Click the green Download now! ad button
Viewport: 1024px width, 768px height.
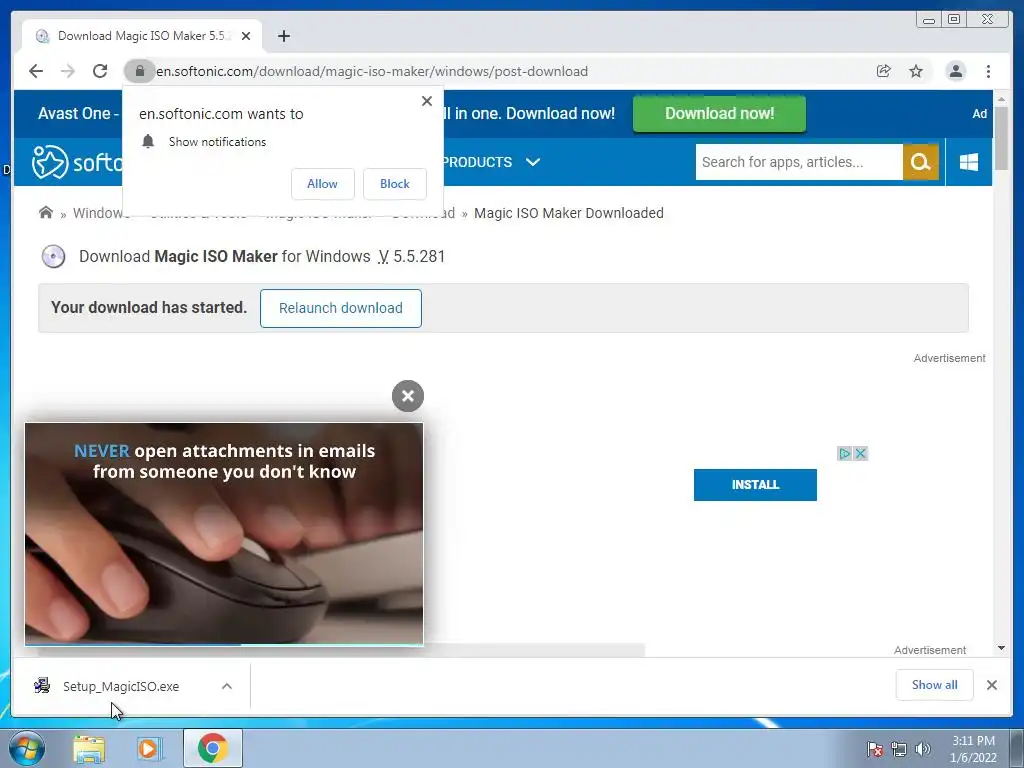pyautogui.click(x=719, y=114)
